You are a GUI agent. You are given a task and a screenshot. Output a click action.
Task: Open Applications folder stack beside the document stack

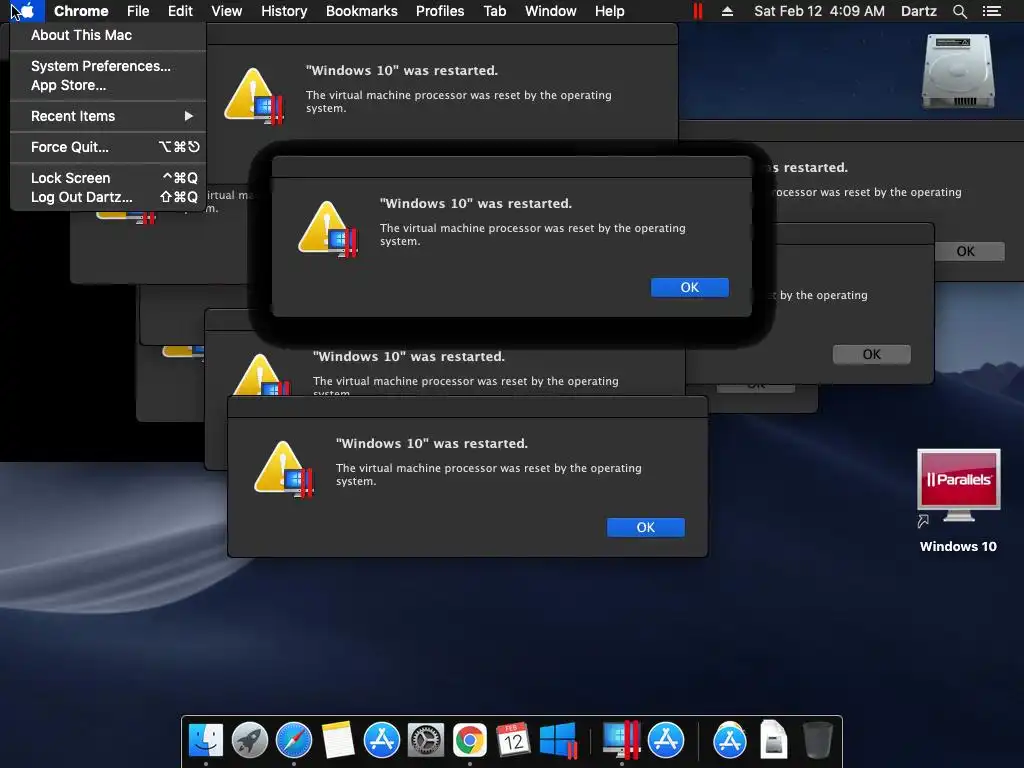coord(729,741)
